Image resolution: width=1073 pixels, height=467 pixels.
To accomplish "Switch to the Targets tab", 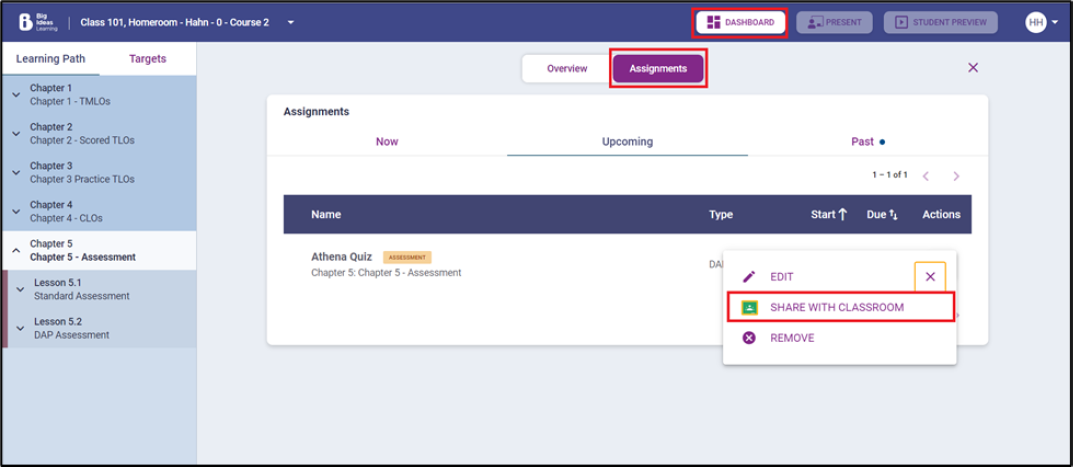I will tap(148, 58).
